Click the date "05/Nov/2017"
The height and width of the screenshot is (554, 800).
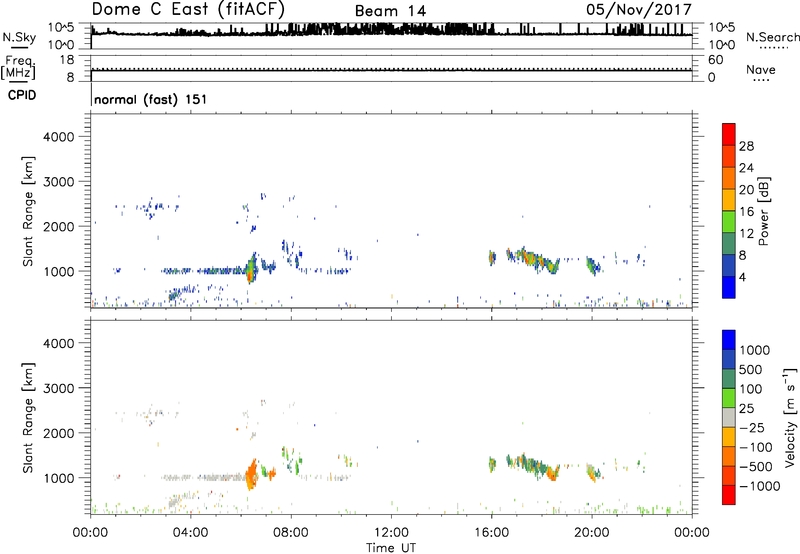(639, 10)
